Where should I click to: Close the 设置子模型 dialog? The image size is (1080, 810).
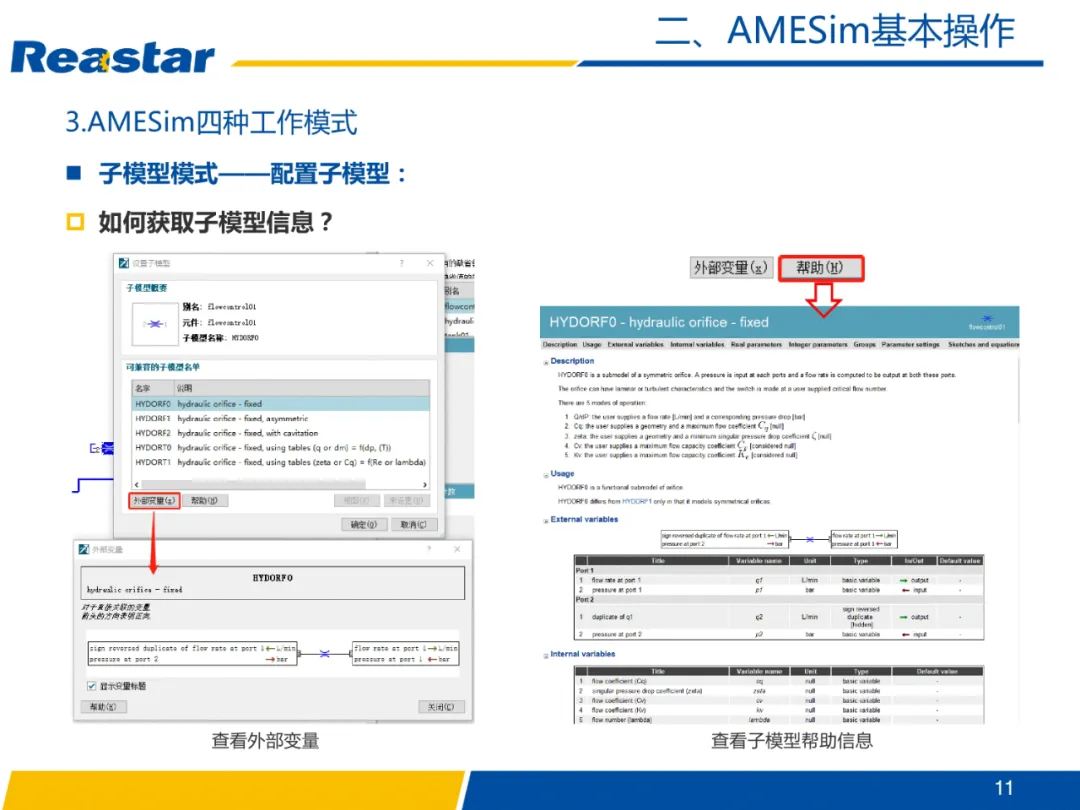click(430, 263)
